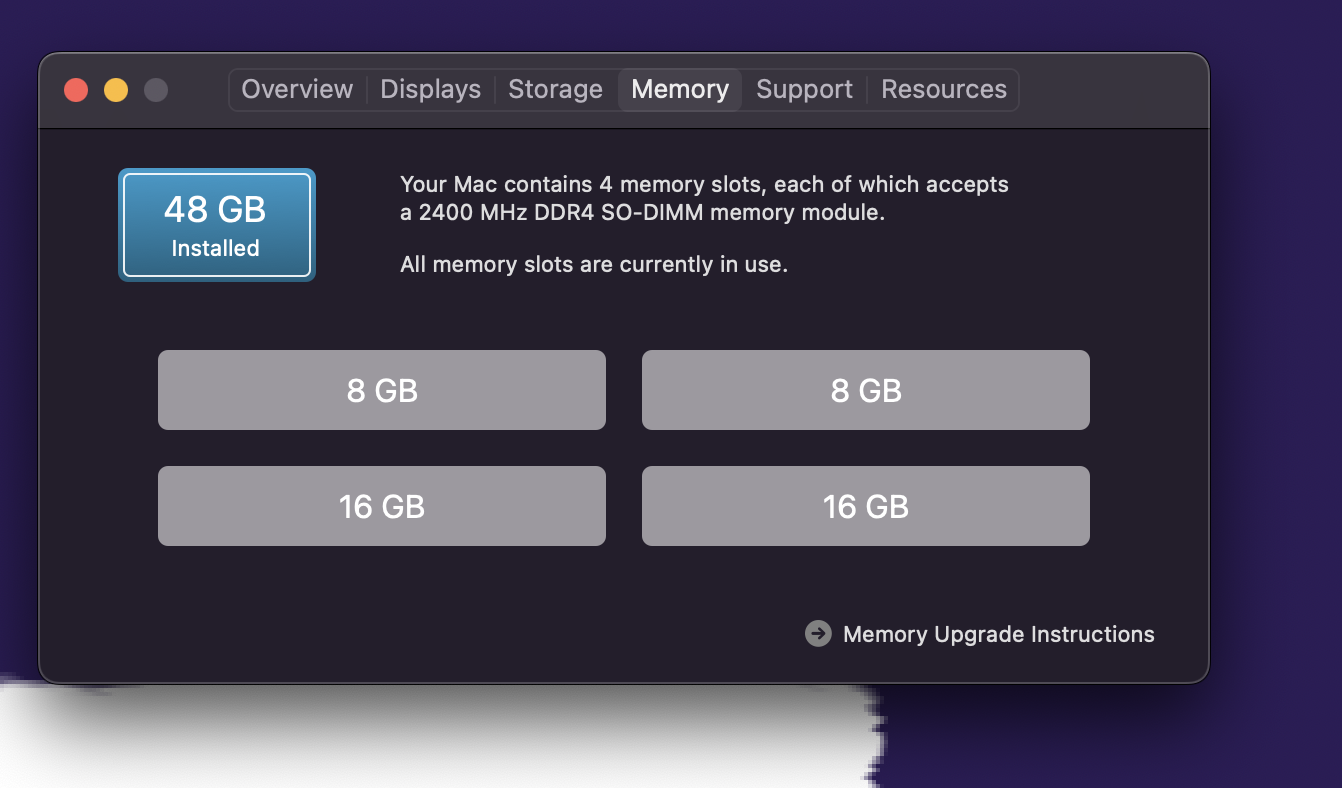This screenshot has height=788, width=1342.
Task: Click the first 8 GB memory module slot
Action: pos(381,390)
